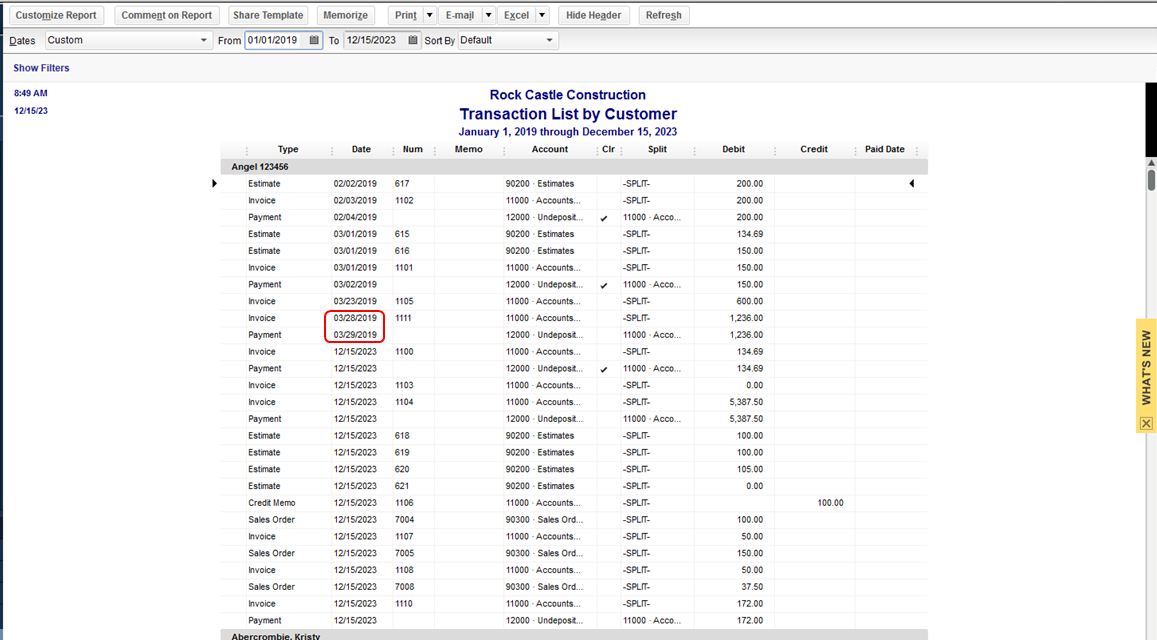
Task: Open the To date calendar picker
Action: [414, 40]
